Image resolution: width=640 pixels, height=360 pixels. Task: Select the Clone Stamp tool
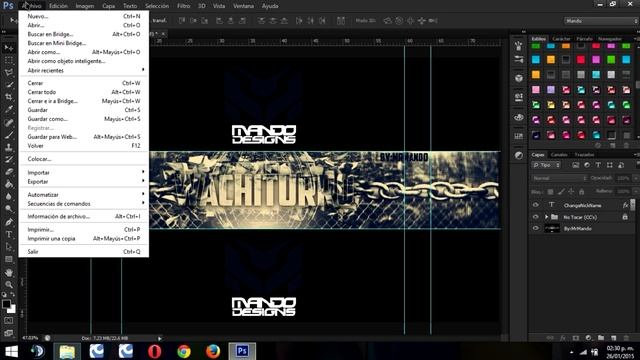[9, 147]
